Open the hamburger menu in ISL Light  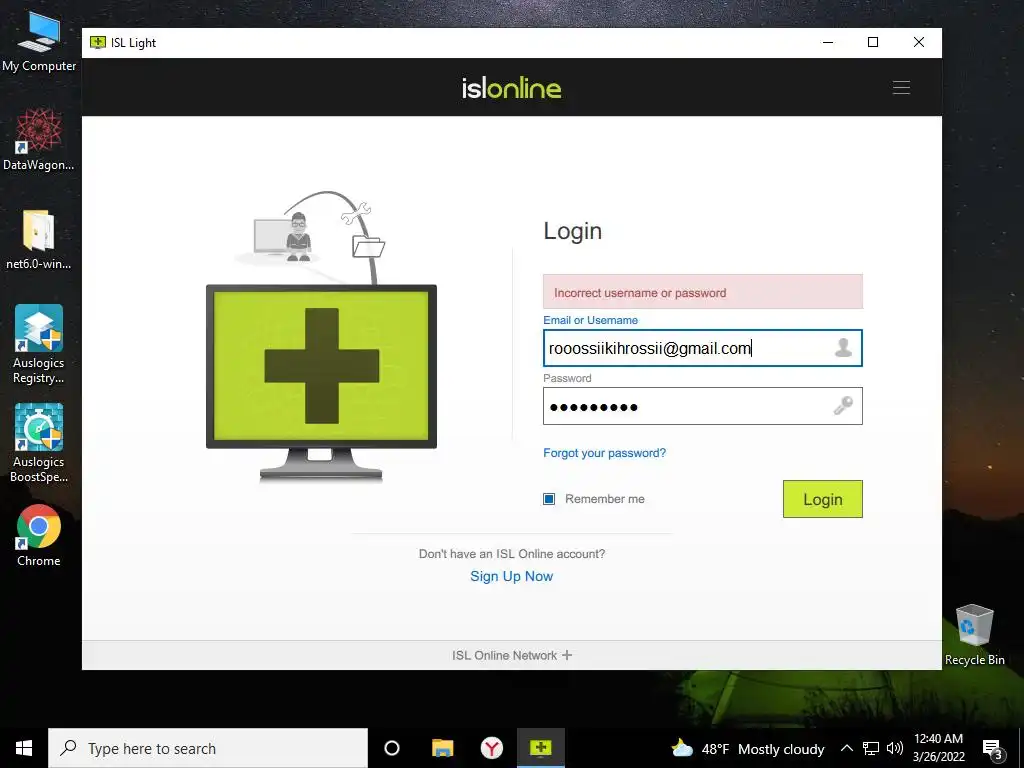tap(901, 88)
